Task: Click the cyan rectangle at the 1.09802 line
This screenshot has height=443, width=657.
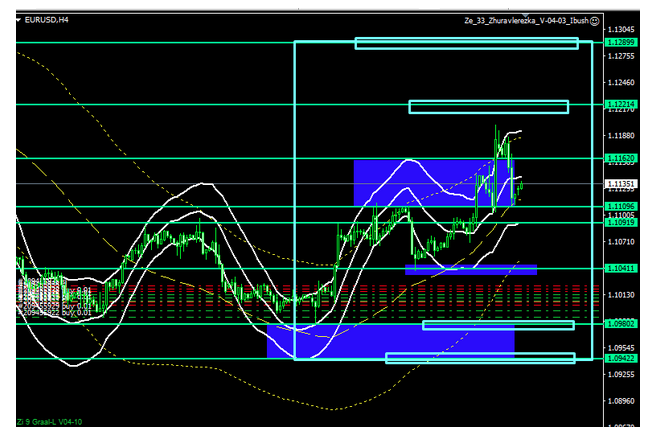Action: click(x=498, y=324)
